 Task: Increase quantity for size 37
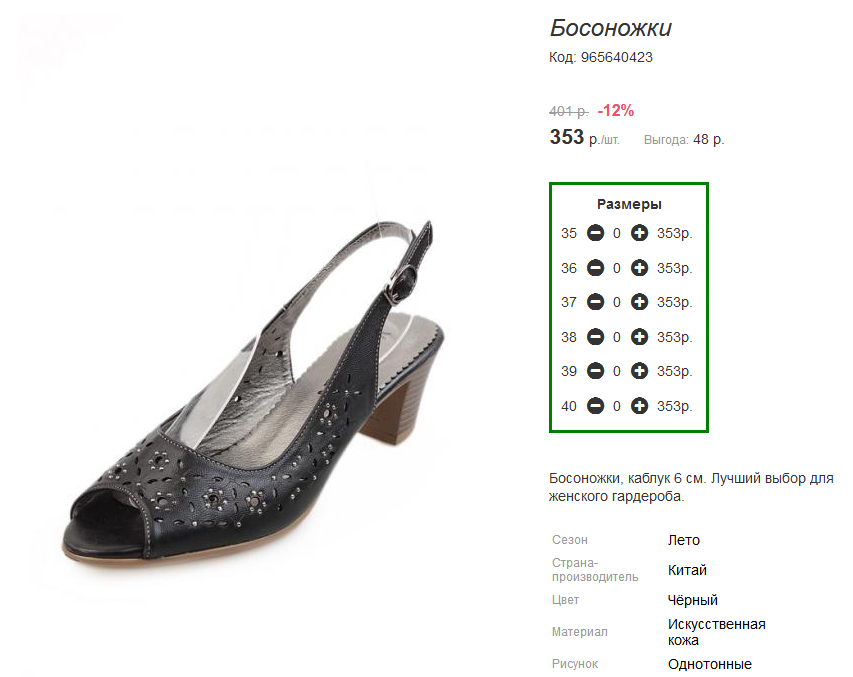coord(639,301)
